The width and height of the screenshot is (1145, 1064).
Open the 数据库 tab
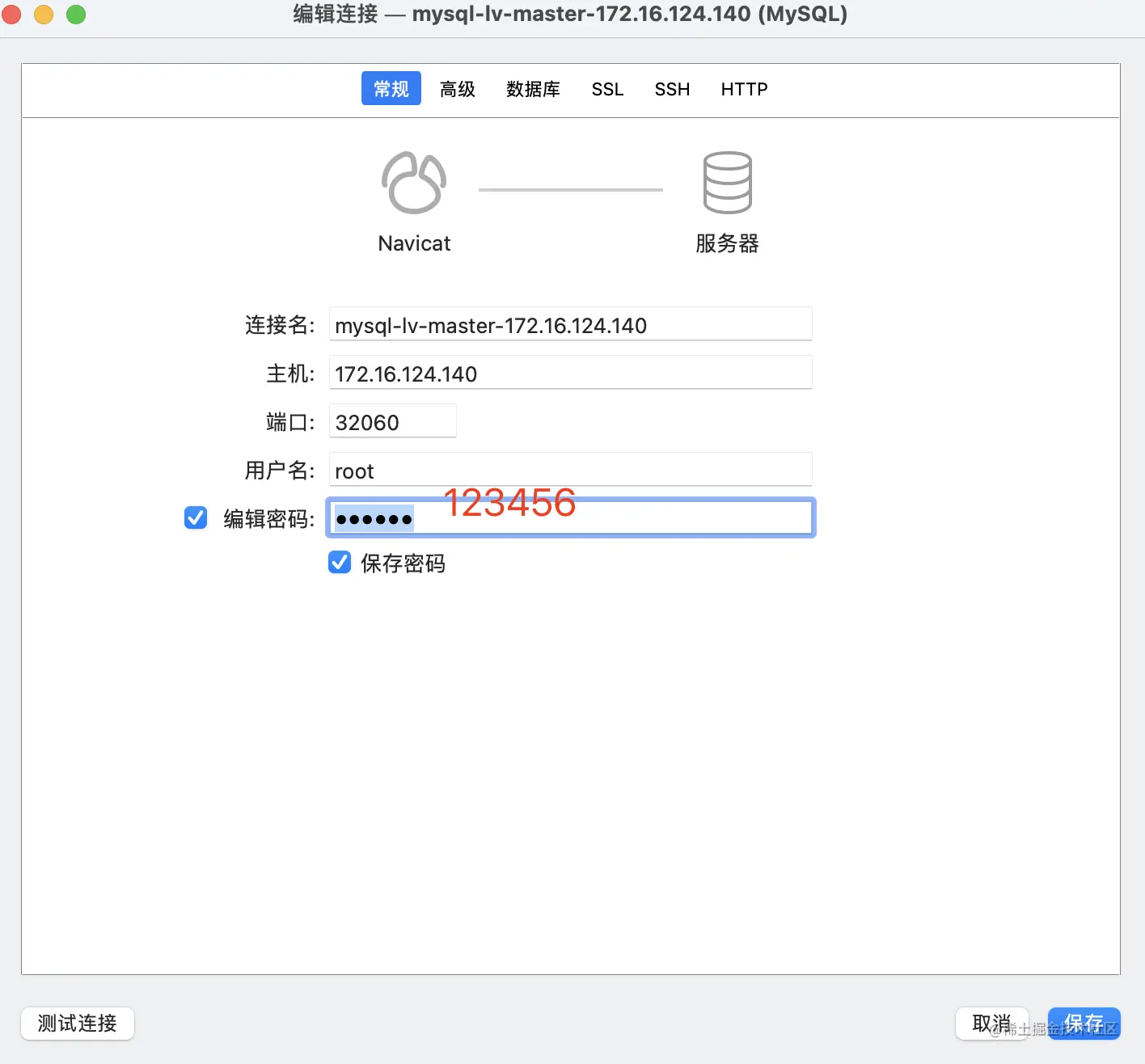coord(534,89)
